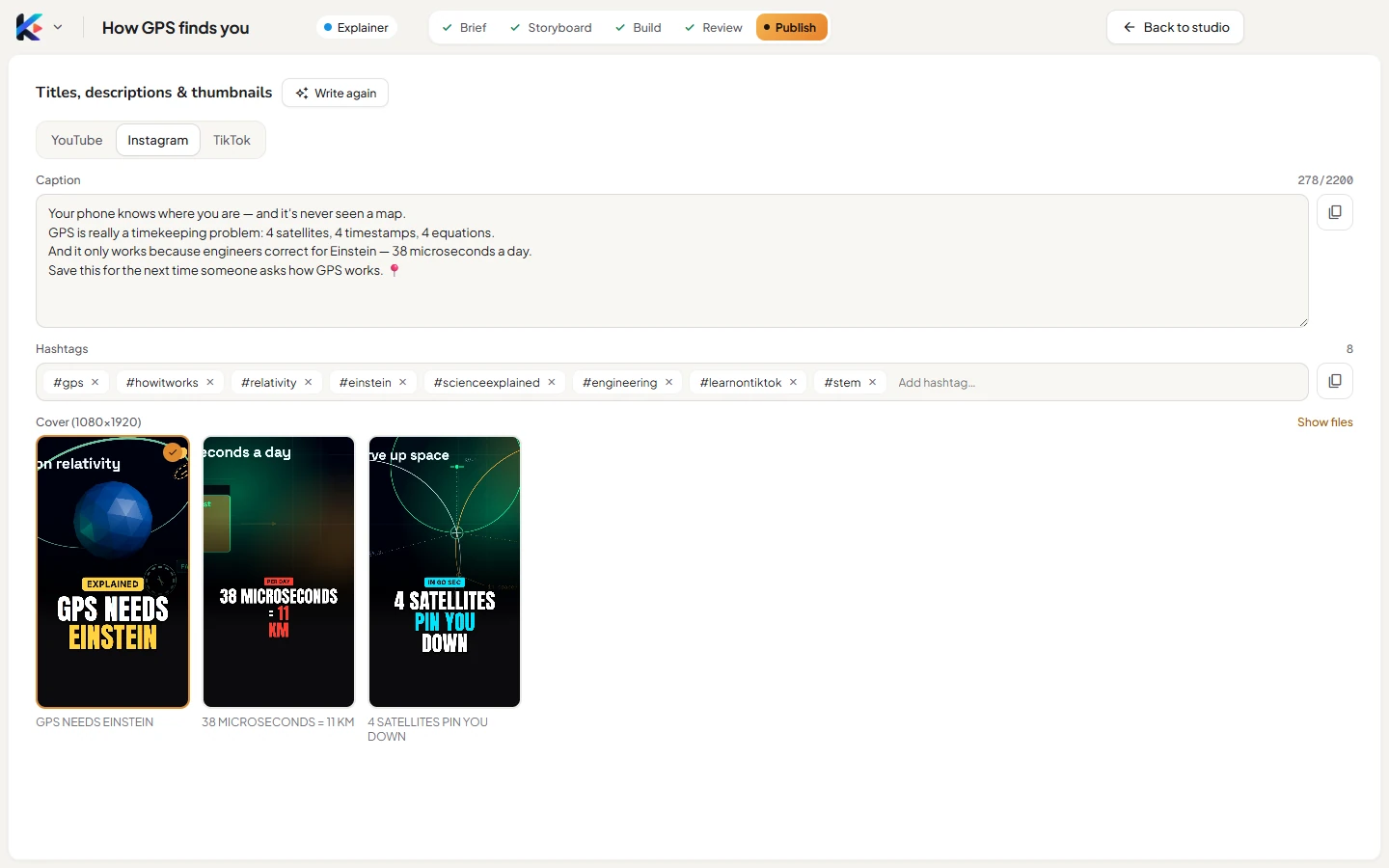Switch to the YouTube tab
The width and height of the screenshot is (1389, 868).
77,140
